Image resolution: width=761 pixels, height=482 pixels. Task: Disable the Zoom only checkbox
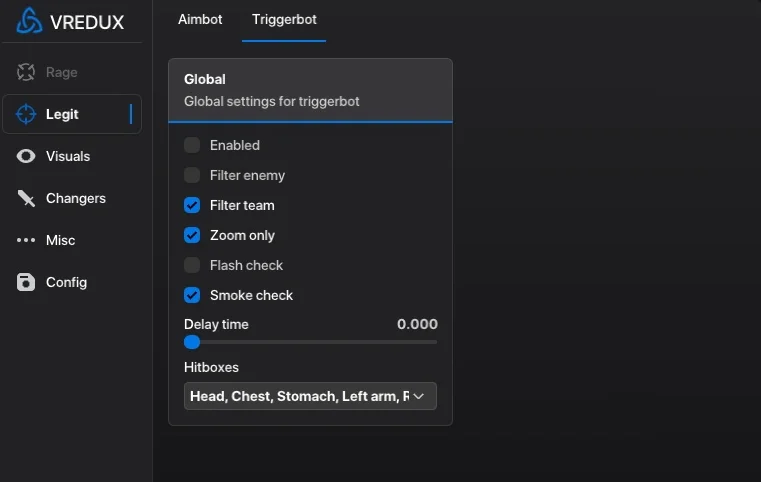coord(192,235)
